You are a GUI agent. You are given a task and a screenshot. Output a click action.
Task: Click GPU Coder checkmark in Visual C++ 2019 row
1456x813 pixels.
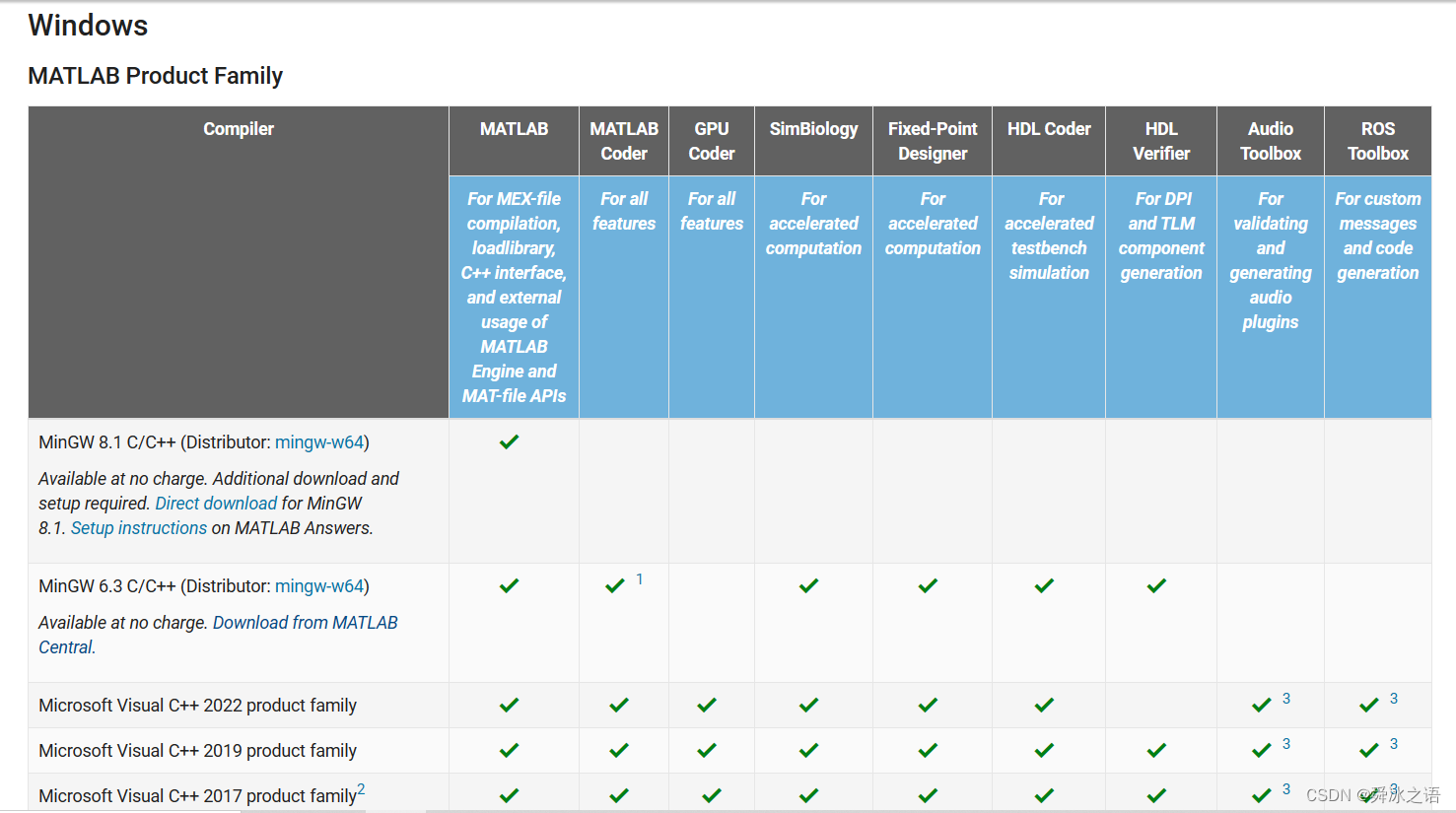(707, 750)
